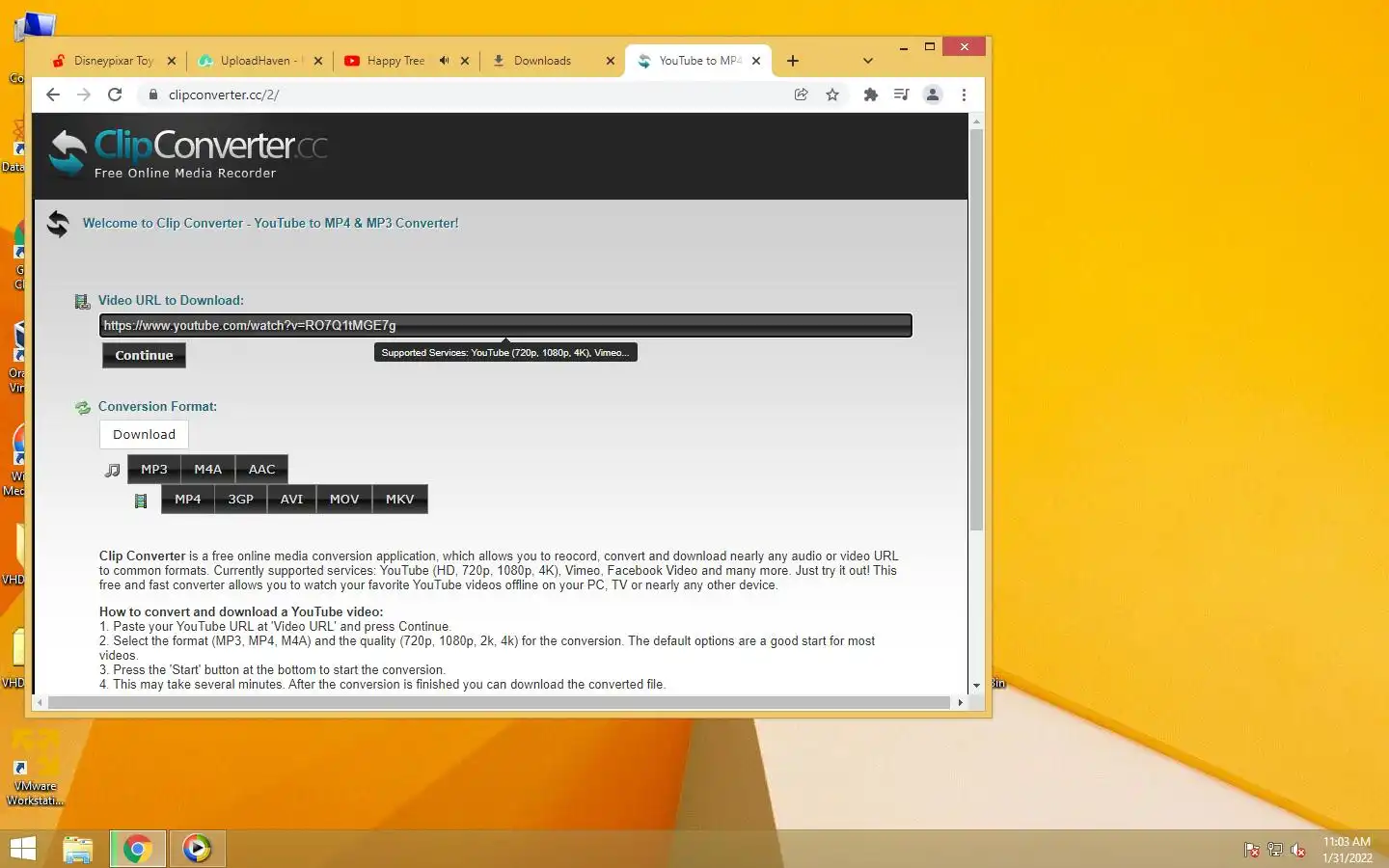1389x868 pixels.
Task: Open Chrome three-dot menu
Action: pyautogui.click(x=964, y=95)
